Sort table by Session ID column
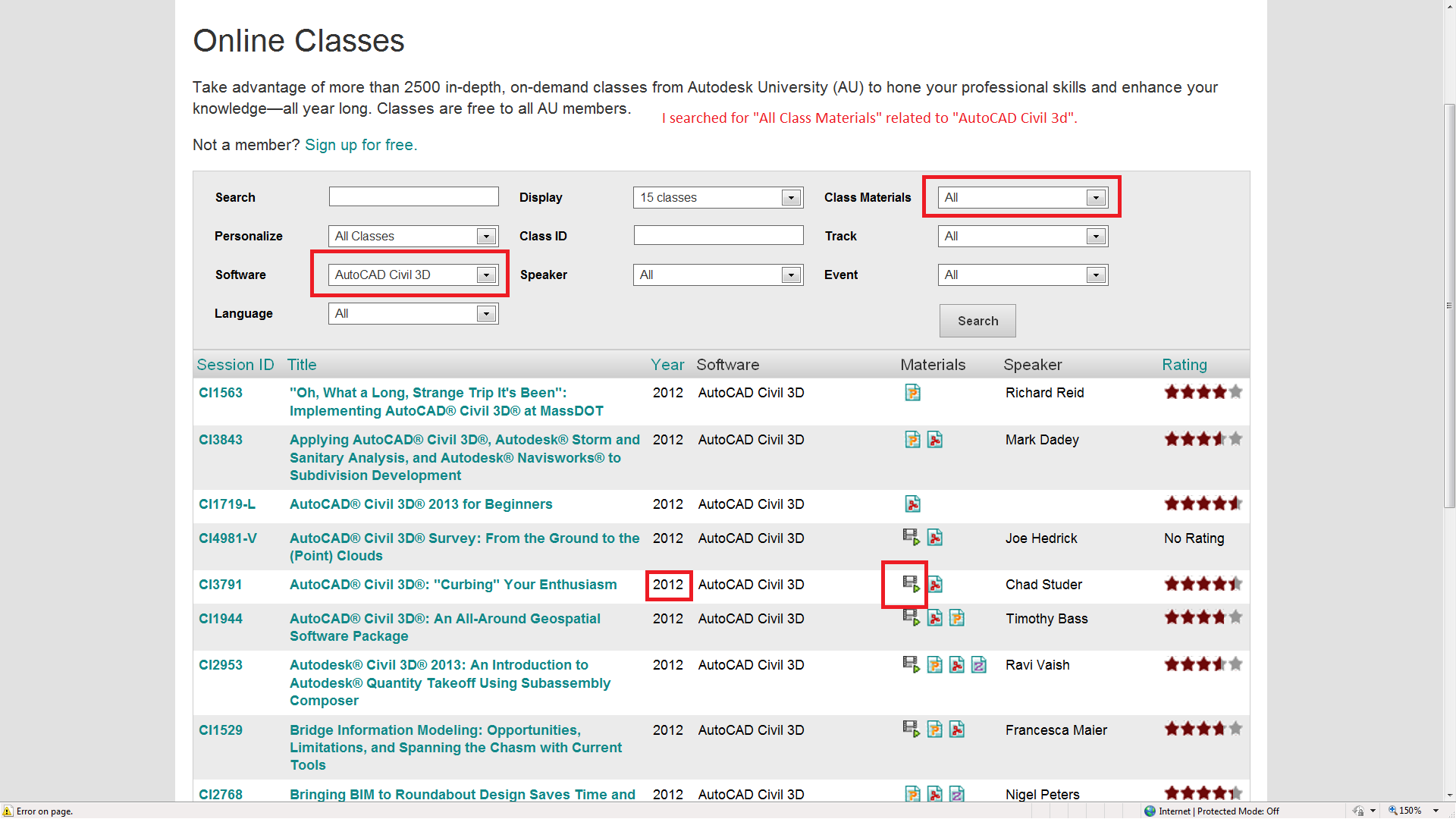This screenshot has width=1456, height=819. click(x=235, y=365)
